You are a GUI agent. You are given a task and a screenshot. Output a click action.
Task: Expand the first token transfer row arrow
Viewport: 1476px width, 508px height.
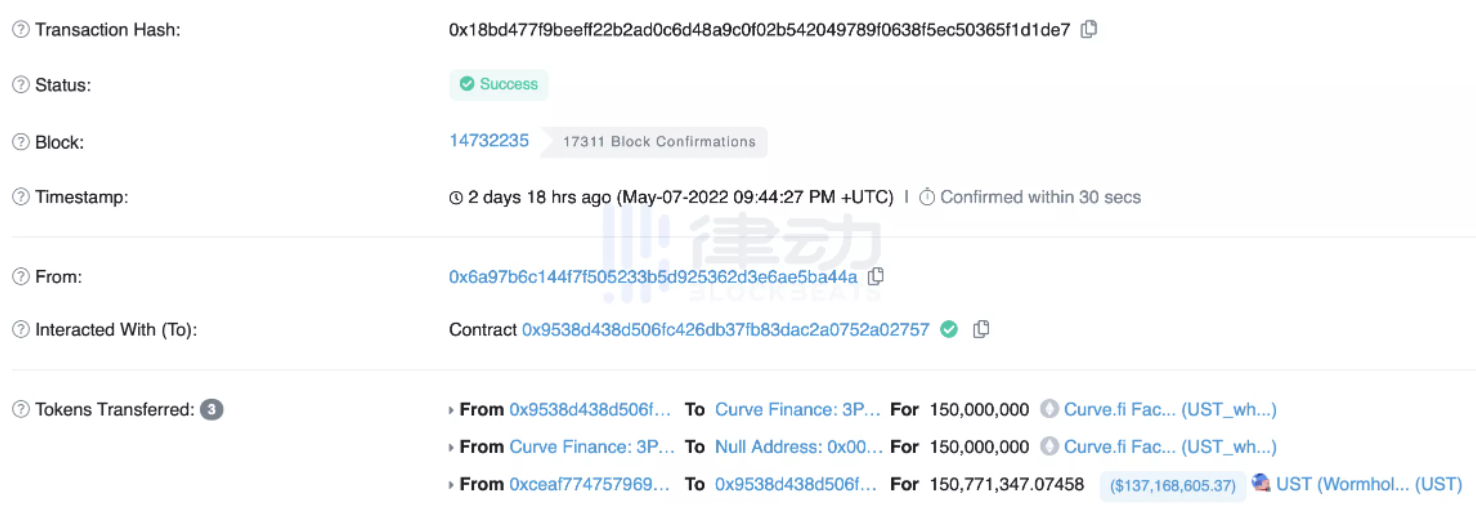[x=452, y=410]
